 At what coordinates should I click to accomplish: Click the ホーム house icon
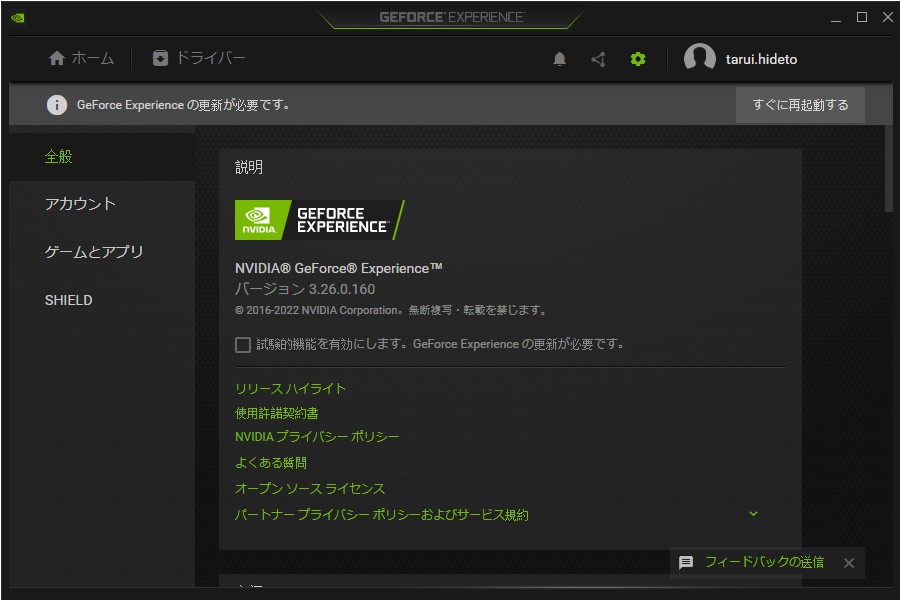(x=57, y=58)
